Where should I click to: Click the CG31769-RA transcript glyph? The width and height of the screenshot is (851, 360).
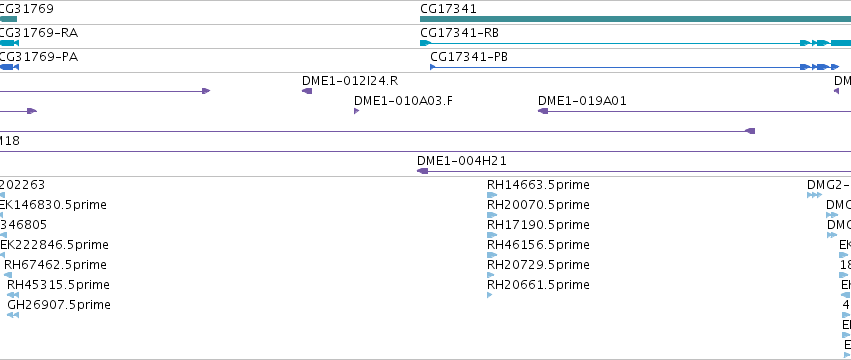(x=9, y=43)
